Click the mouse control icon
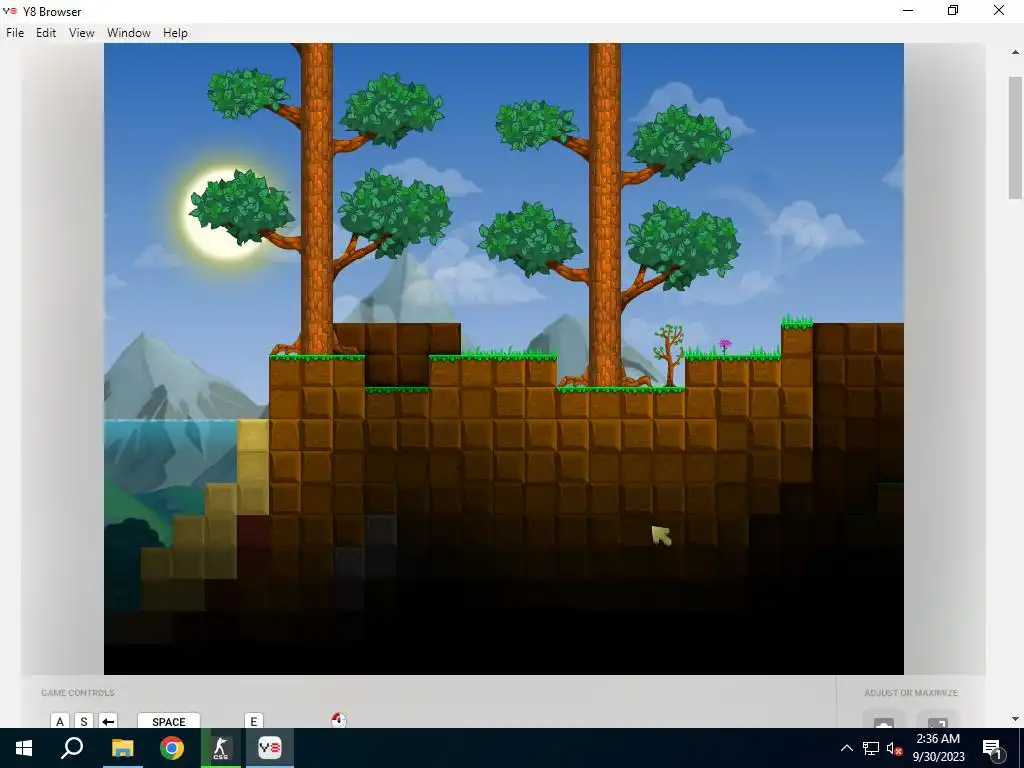1024x768 pixels. (x=338, y=720)
